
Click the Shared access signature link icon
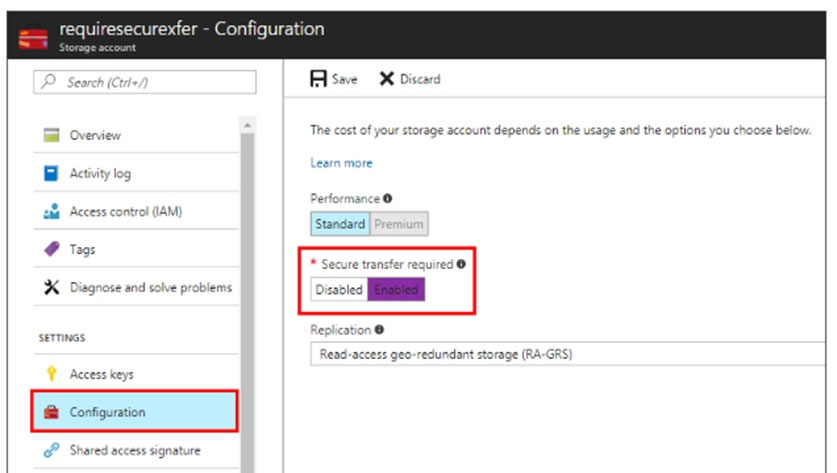51,450
